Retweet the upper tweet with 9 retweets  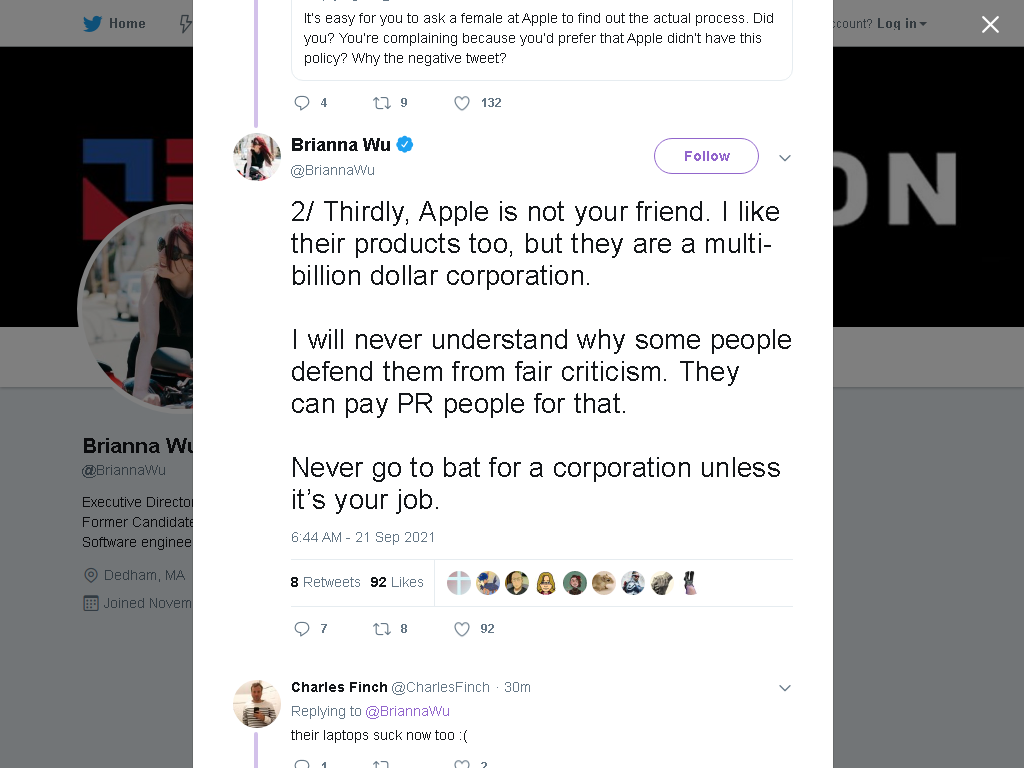(381, 103)
